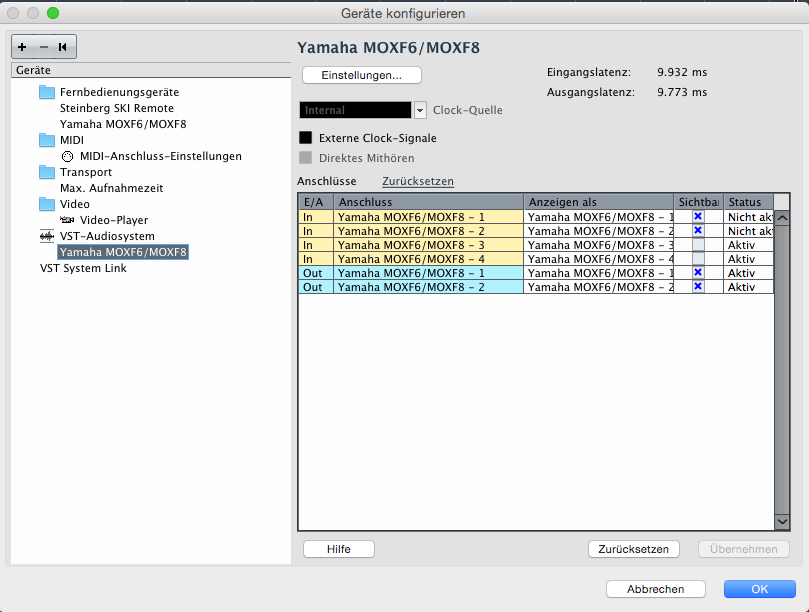Toggle visibility for Out MOXF8 - 1

(698, 272)
